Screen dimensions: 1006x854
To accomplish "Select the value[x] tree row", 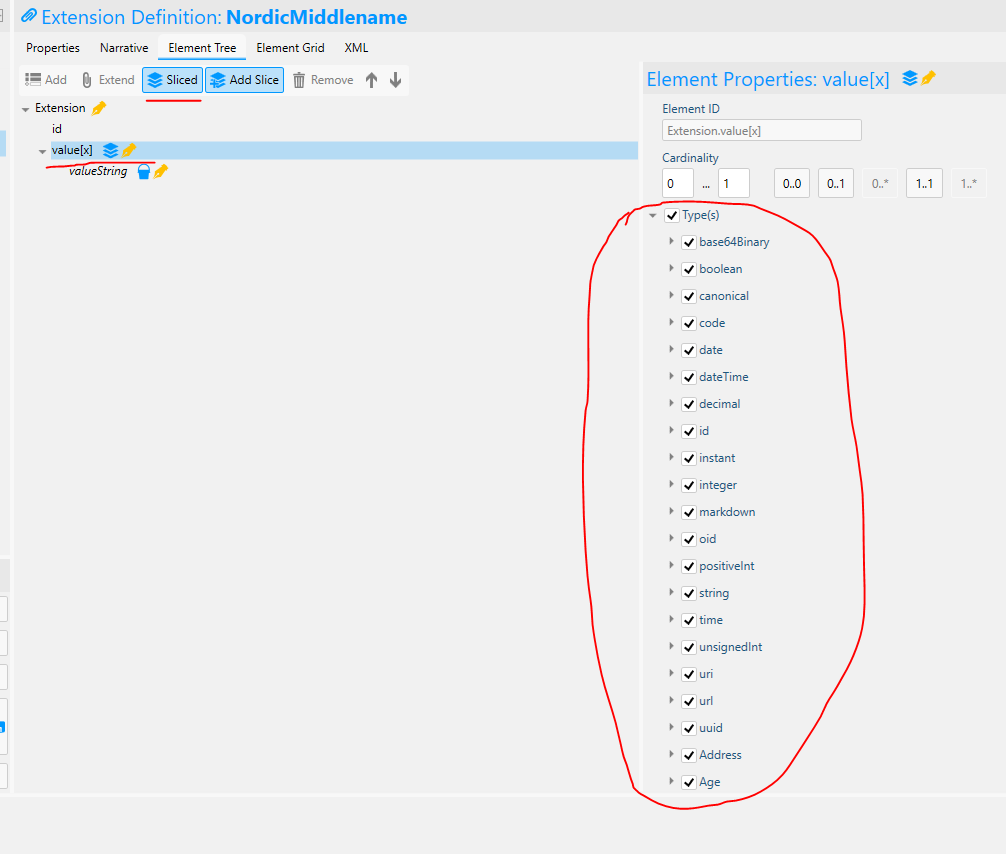I will click(x=344, y=150).
